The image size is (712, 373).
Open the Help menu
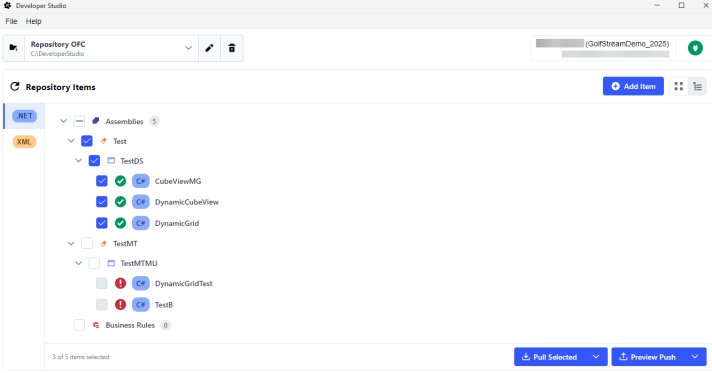tap(34, 21)
